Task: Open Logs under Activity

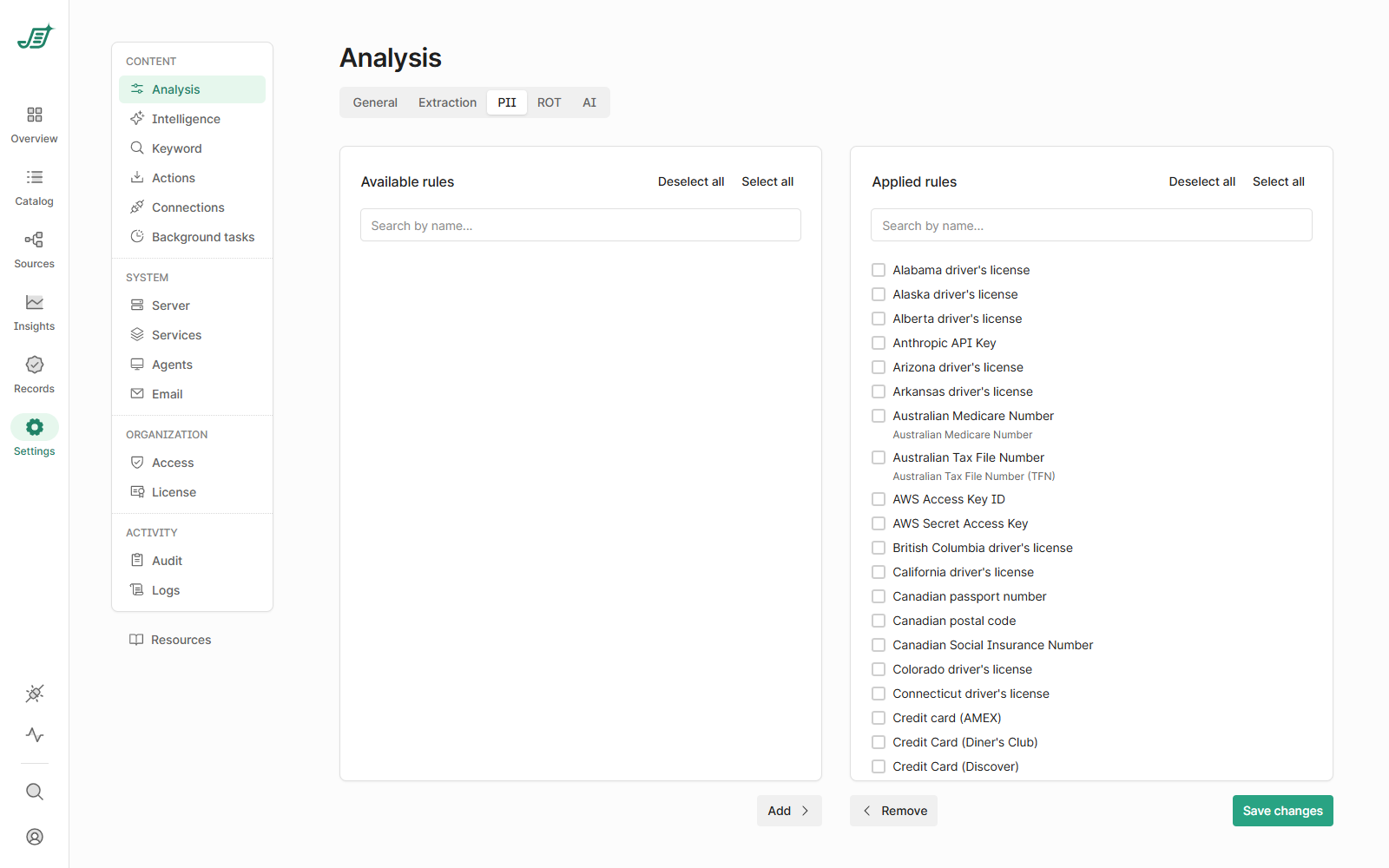Action: pyautogui.click(x=192, y=590)
